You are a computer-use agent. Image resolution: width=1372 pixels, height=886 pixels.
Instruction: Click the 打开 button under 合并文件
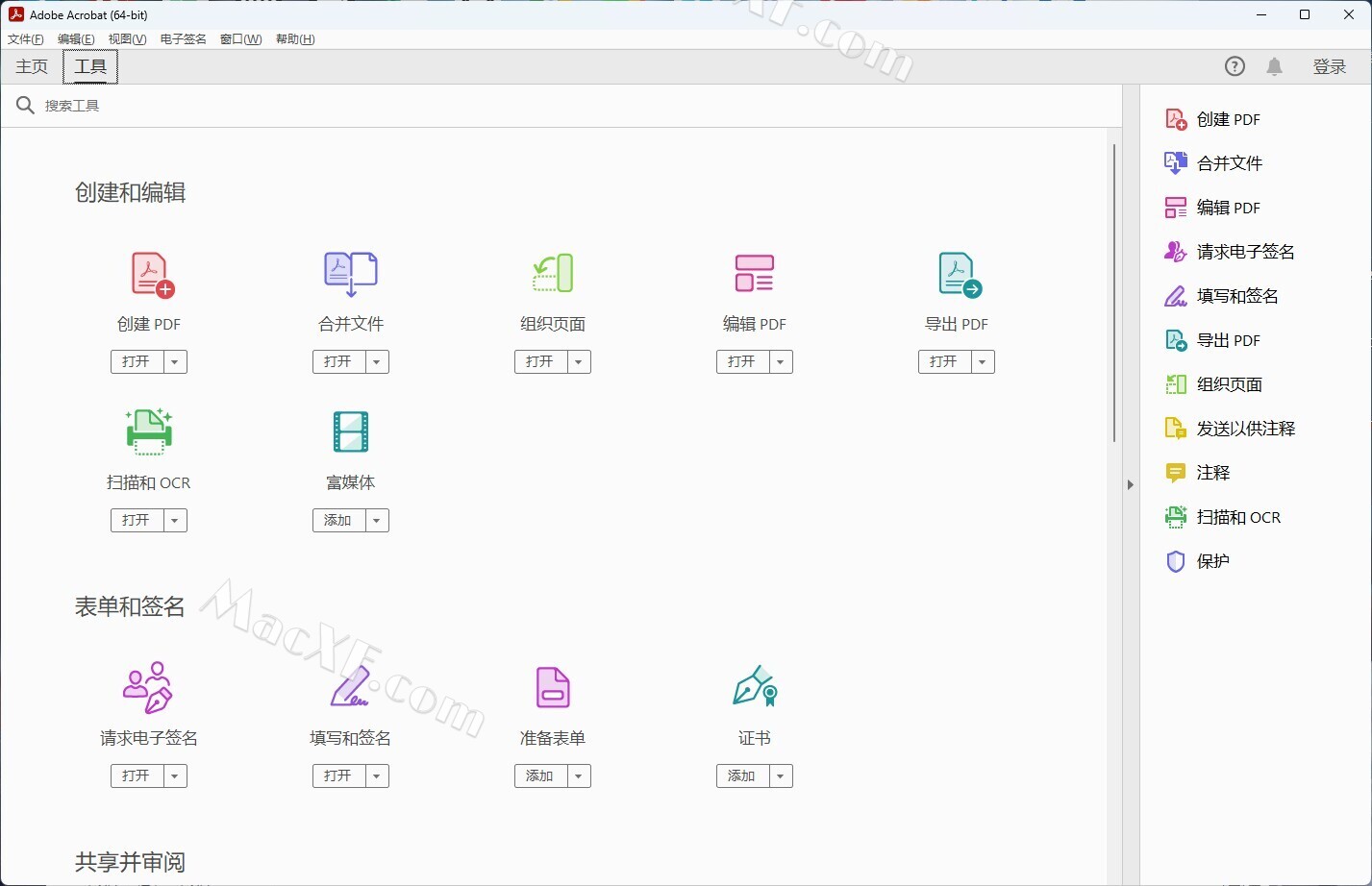point(338,362)
